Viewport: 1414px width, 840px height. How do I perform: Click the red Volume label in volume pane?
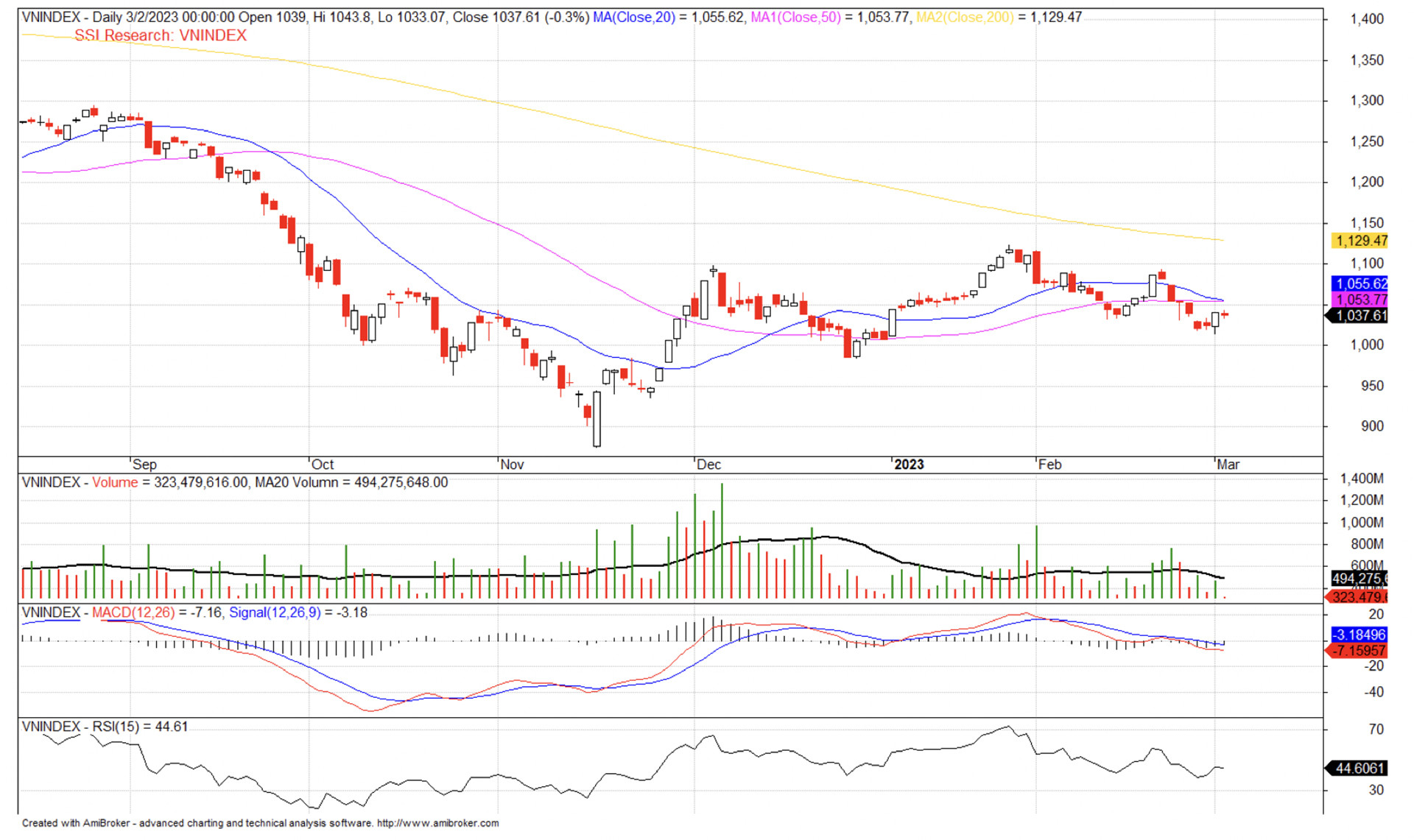[x=115, y=482]
